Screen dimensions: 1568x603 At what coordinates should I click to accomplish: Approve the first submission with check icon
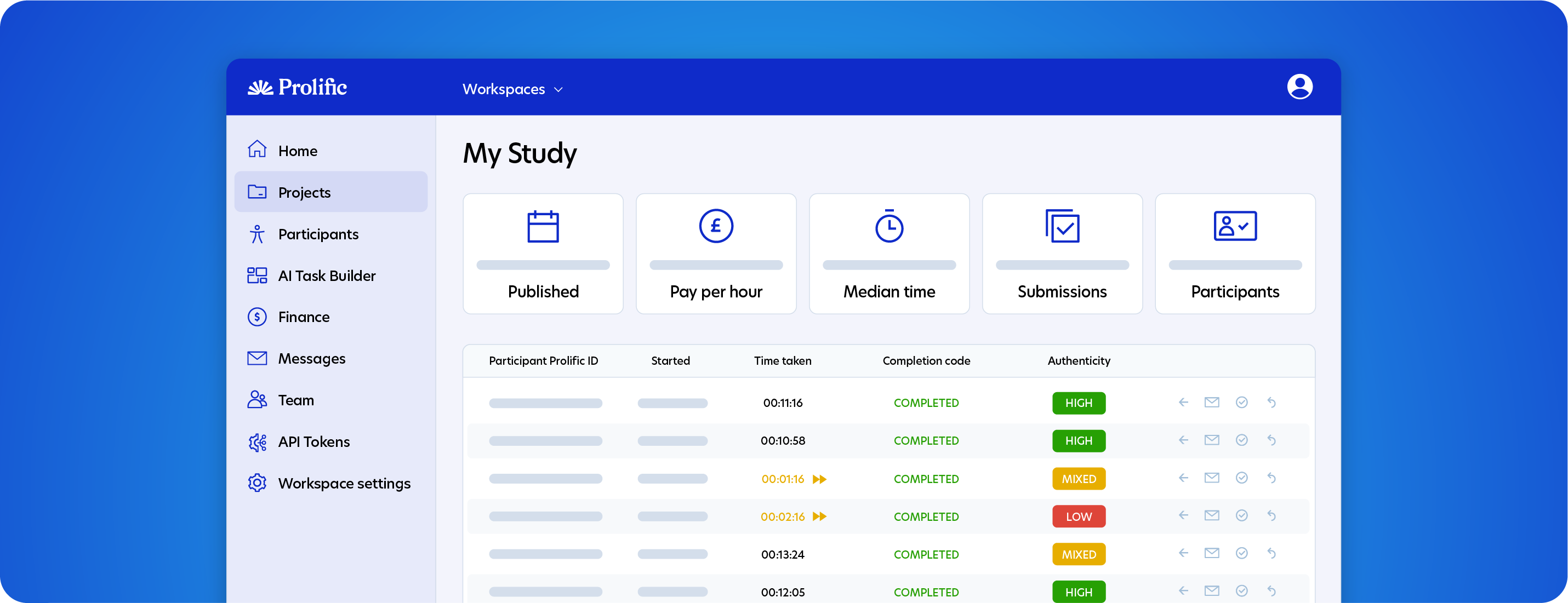coord(1241,402)
